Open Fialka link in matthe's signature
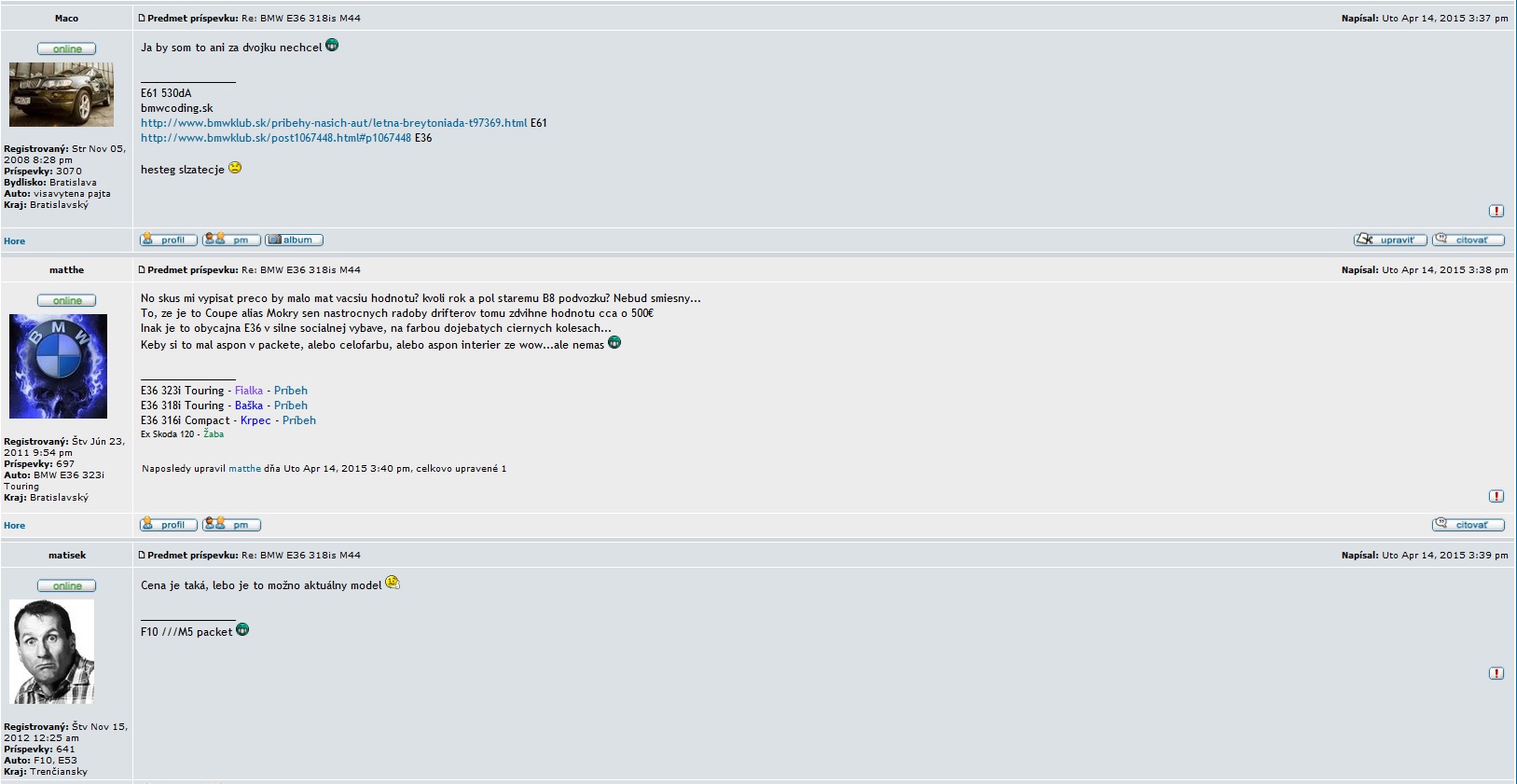This screenshot has width=1517, height=784. pos(249,391)
